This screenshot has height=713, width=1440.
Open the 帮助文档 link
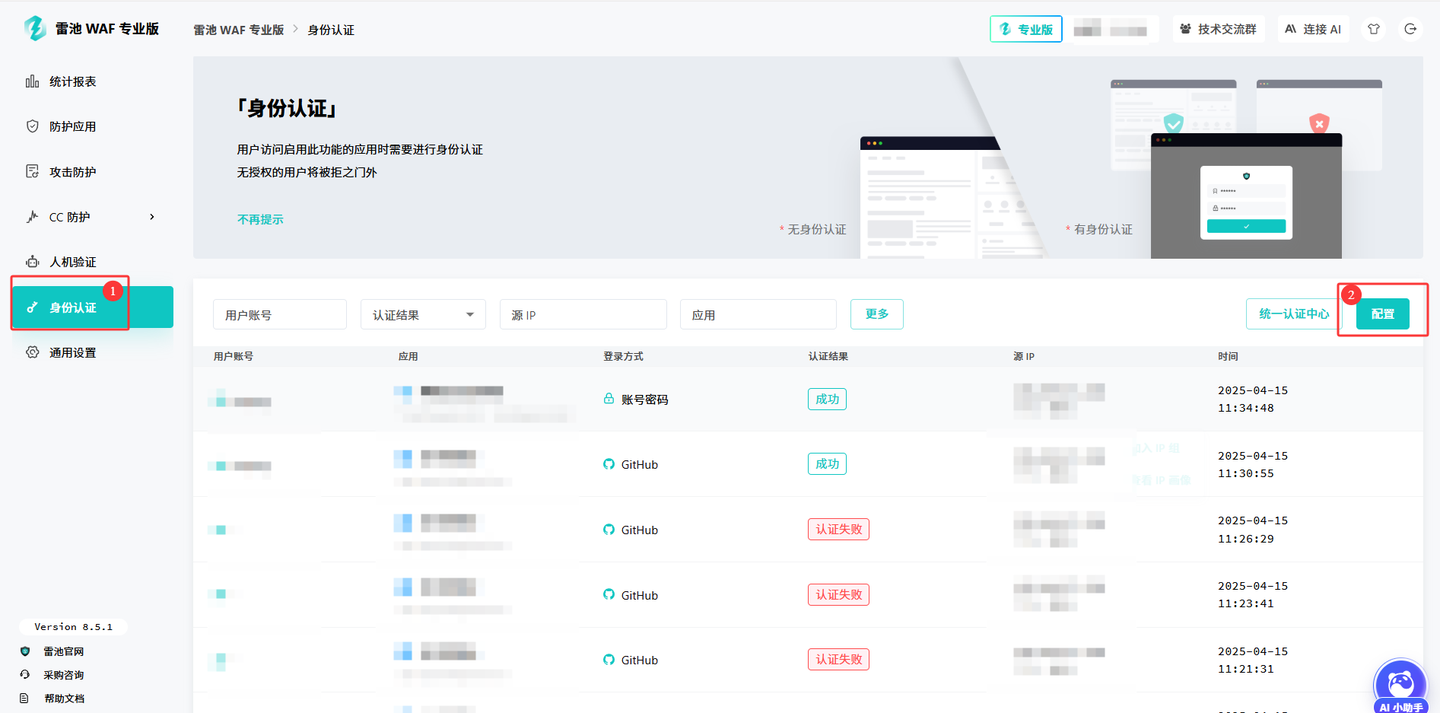63,698
